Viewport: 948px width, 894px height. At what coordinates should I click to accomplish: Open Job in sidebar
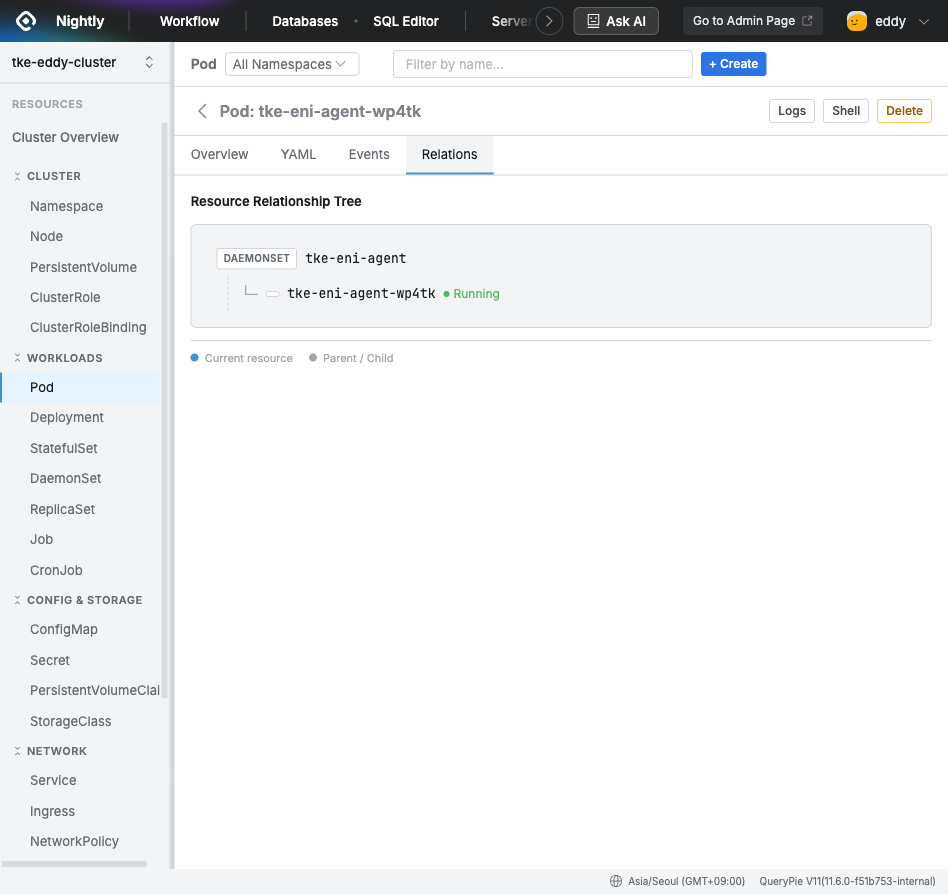point(41,540)
